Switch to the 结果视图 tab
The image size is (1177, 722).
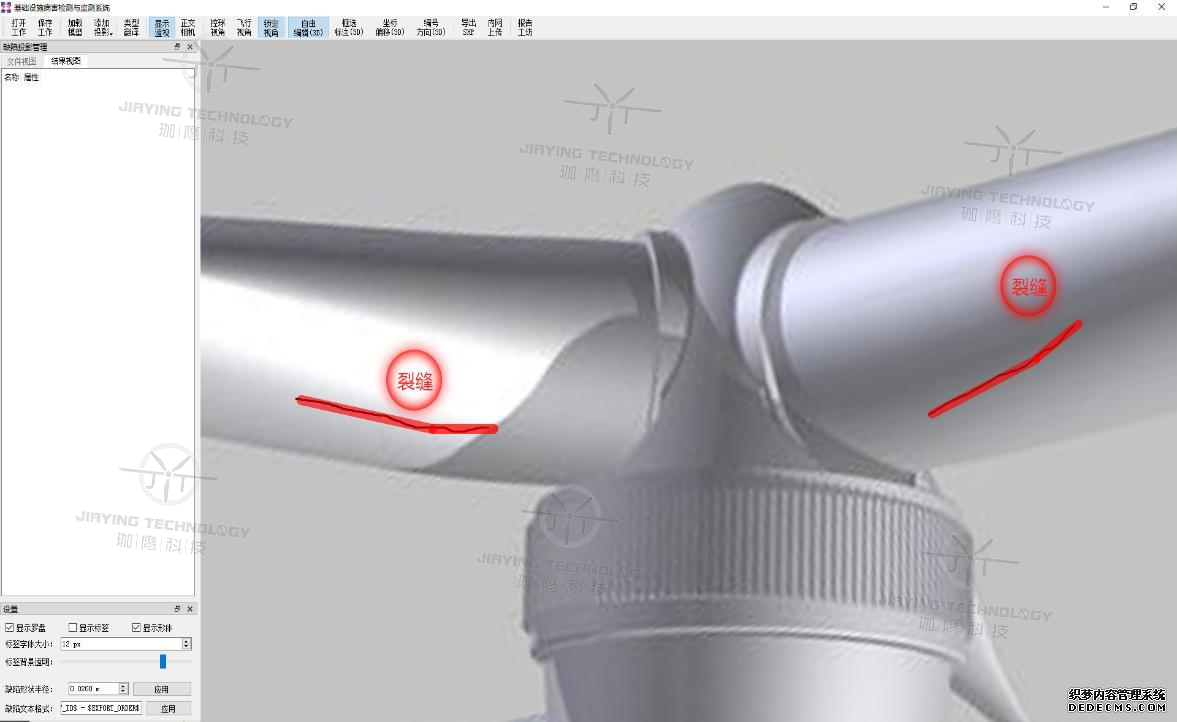point(67,61)
